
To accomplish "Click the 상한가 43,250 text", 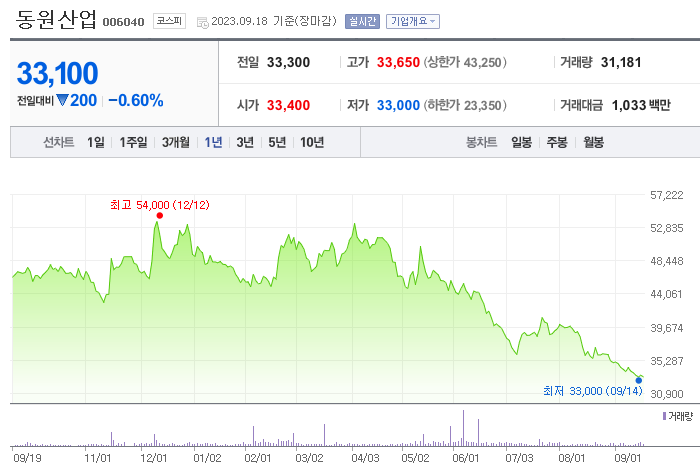I will (x=465, y=63).
